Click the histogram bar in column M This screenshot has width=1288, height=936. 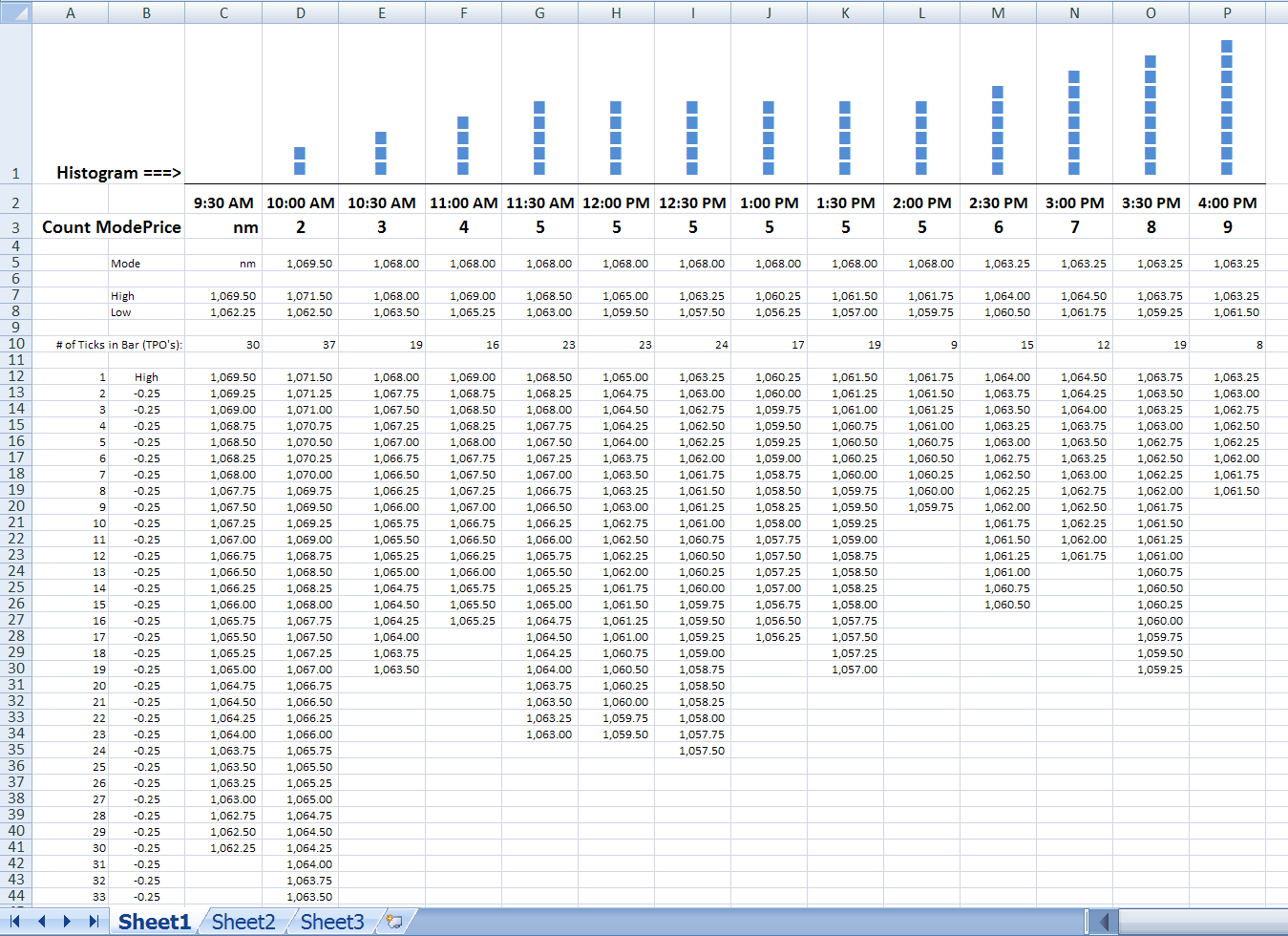998,131
